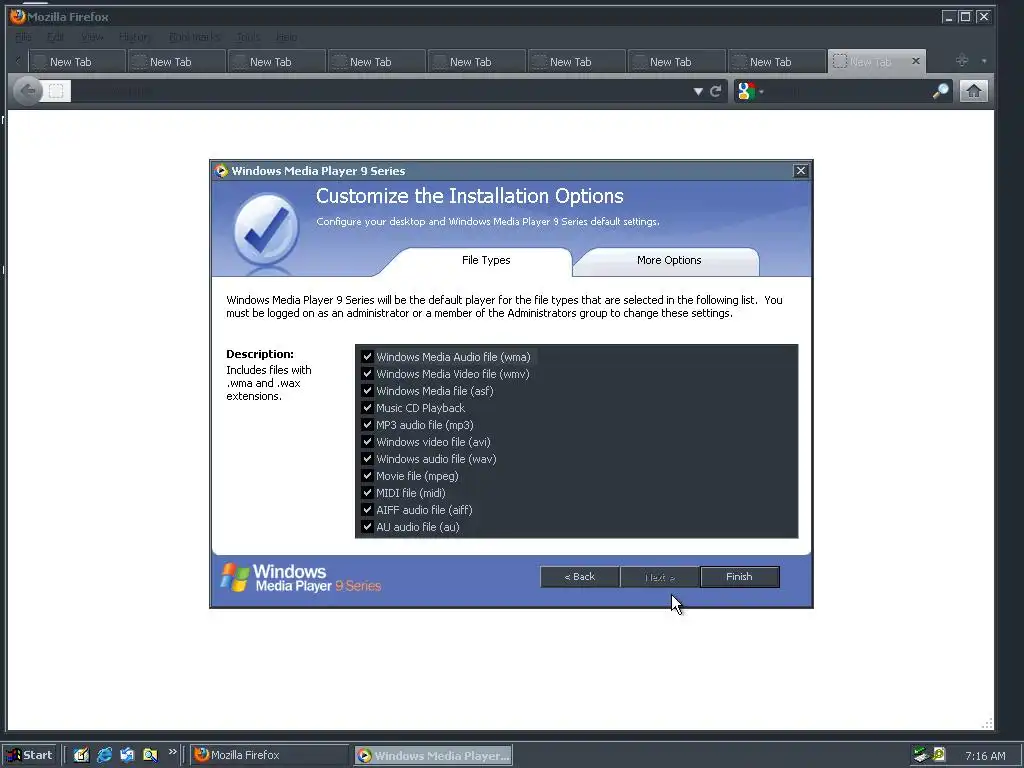The image size is (1024, 768).
Task: Switch to the More Options tab
Action: click(669, 260)
